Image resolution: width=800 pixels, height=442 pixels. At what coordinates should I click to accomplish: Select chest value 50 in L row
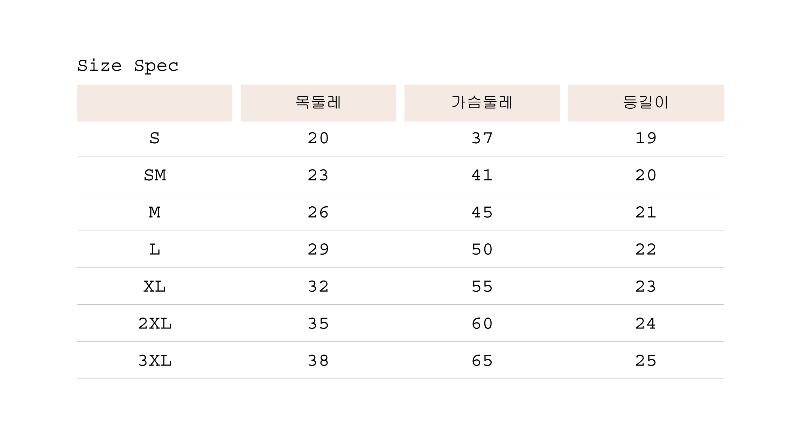482,249
